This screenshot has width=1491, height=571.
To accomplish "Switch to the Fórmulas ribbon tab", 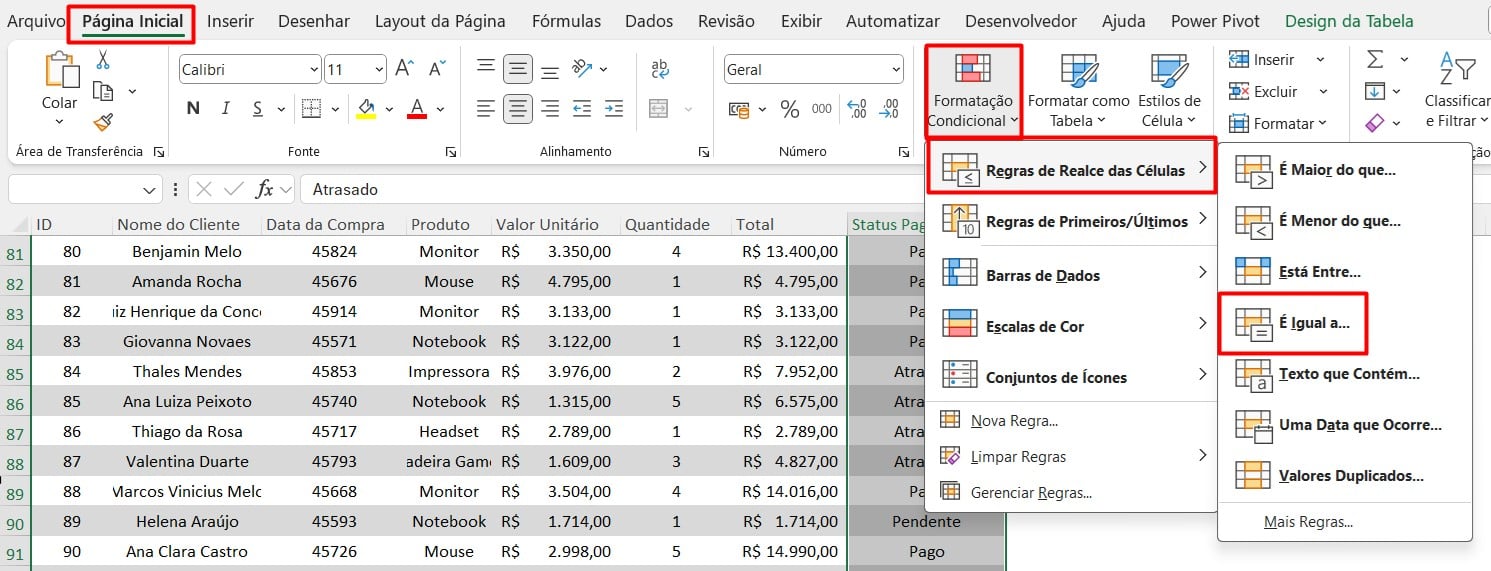I will (x=566, y=21).
